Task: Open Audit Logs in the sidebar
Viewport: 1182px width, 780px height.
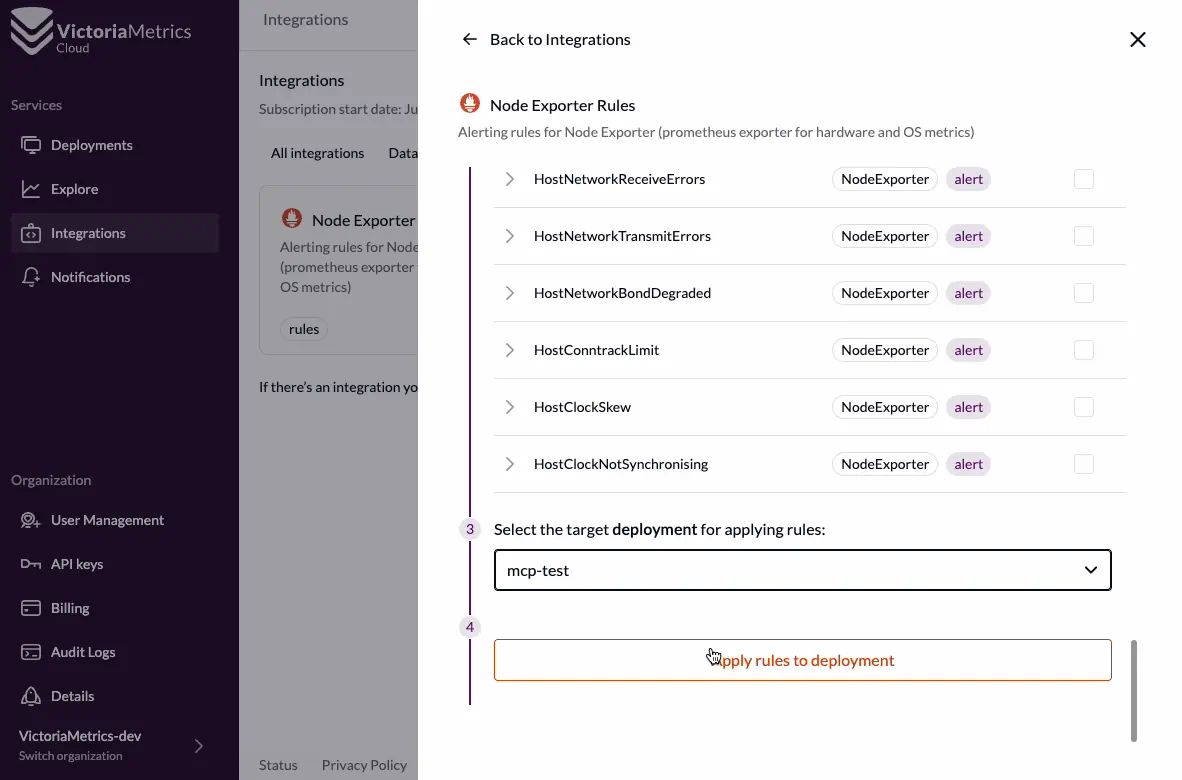Action: click(115, 652)
